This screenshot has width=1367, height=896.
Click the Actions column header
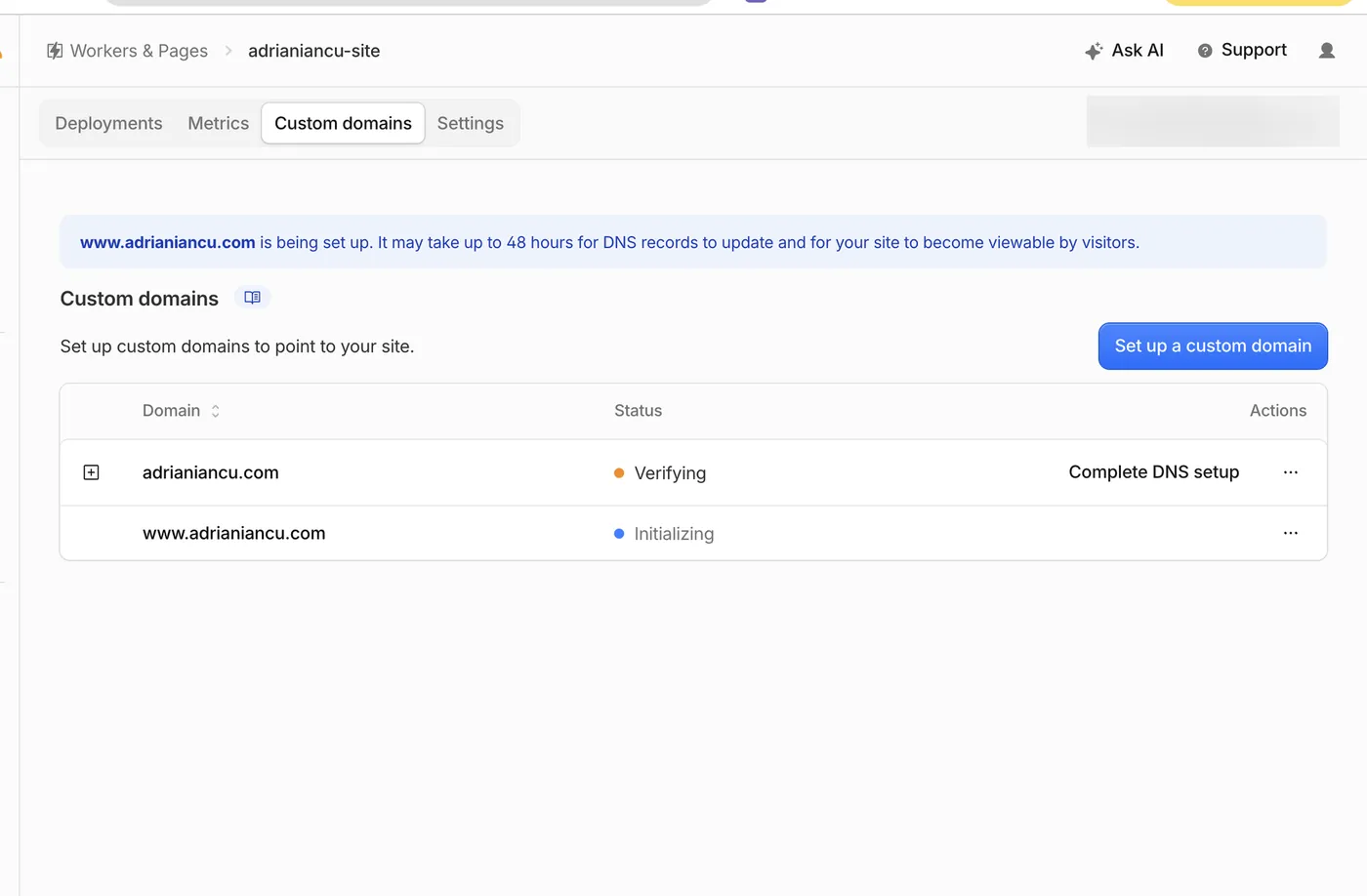pos(1277,411)
